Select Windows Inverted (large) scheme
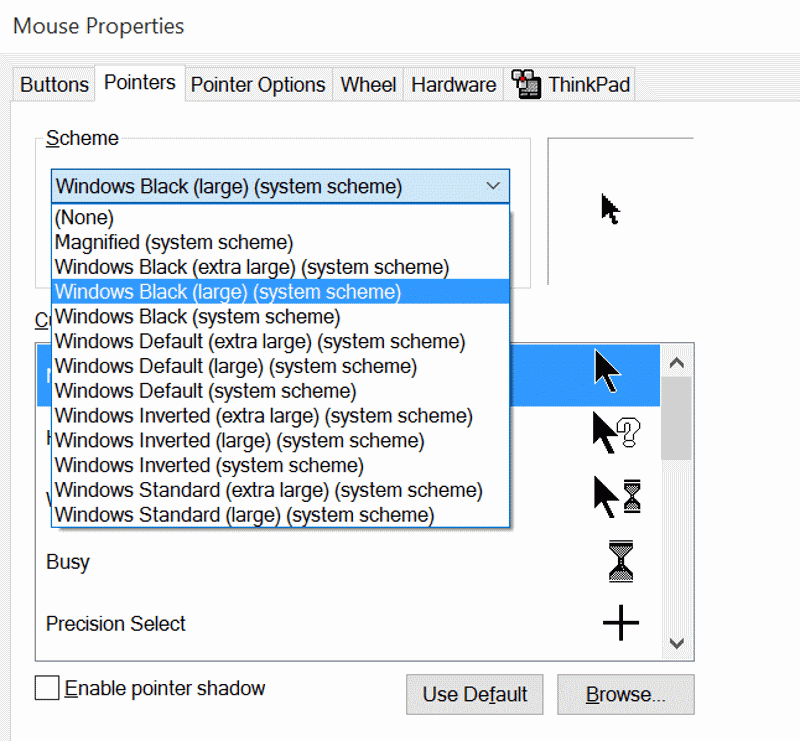The image size is (800, 741). pyautogui.click(x=280, y=440)
